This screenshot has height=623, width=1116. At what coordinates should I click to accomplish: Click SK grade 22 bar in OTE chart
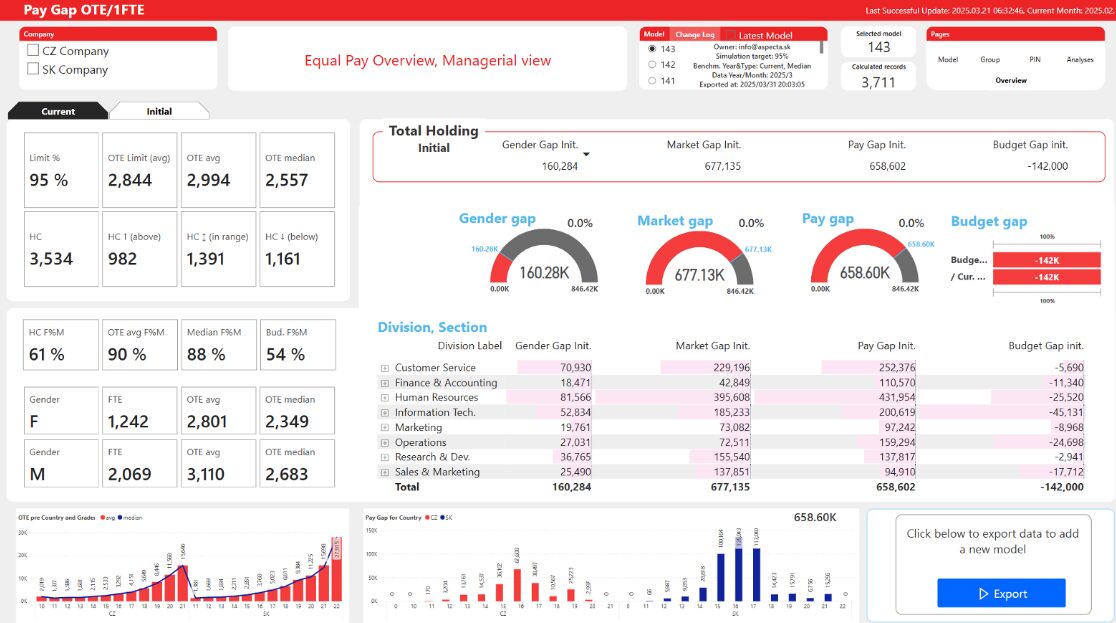pos(337,570)
